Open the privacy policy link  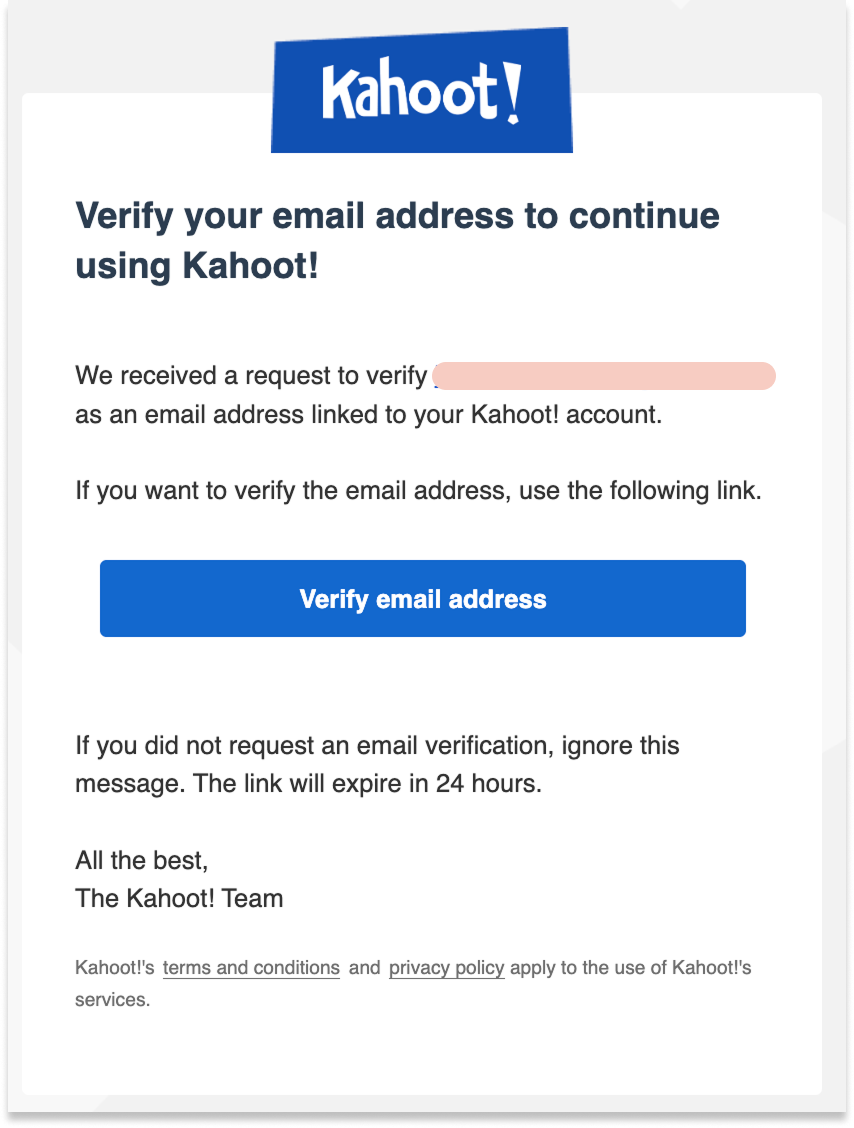tap(446, 968)
